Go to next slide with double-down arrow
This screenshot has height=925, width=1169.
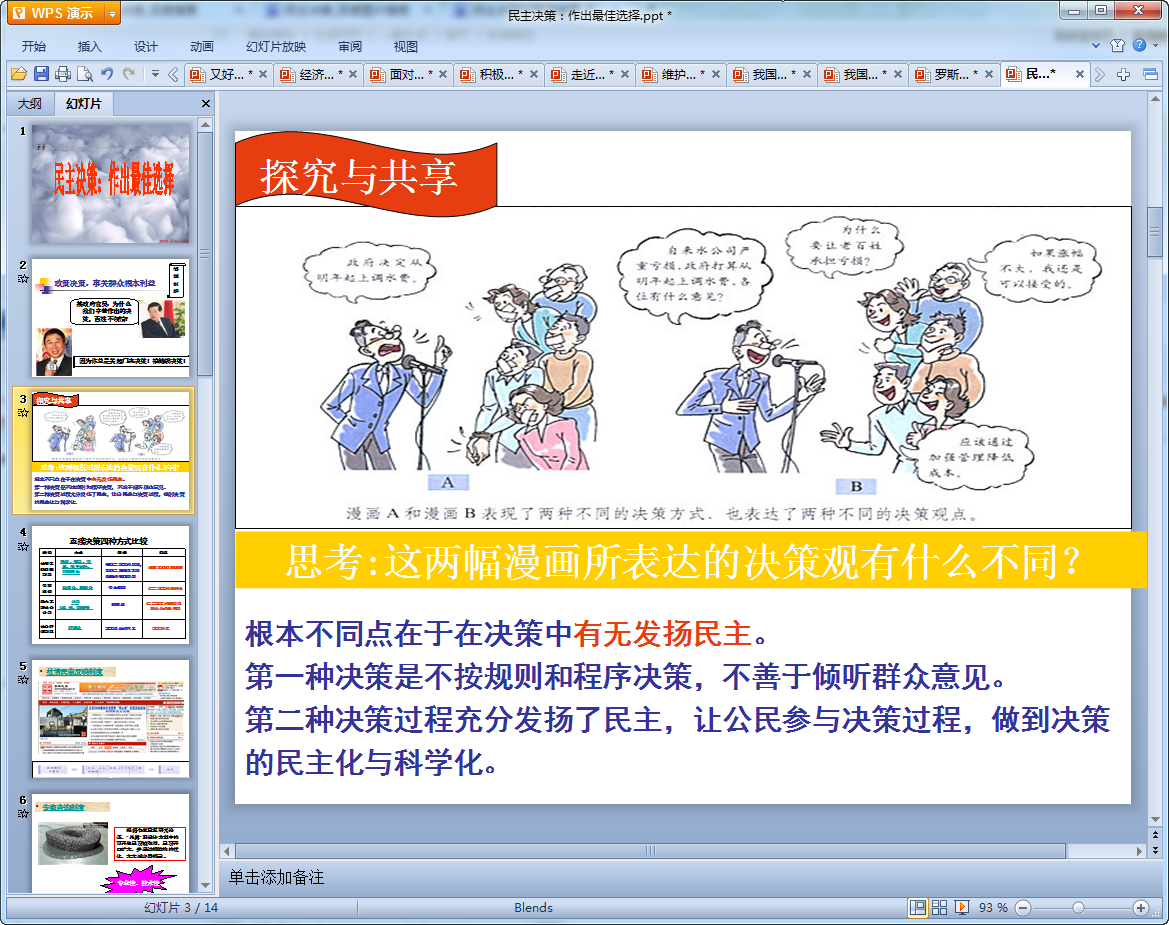(x=1155, y=850)
